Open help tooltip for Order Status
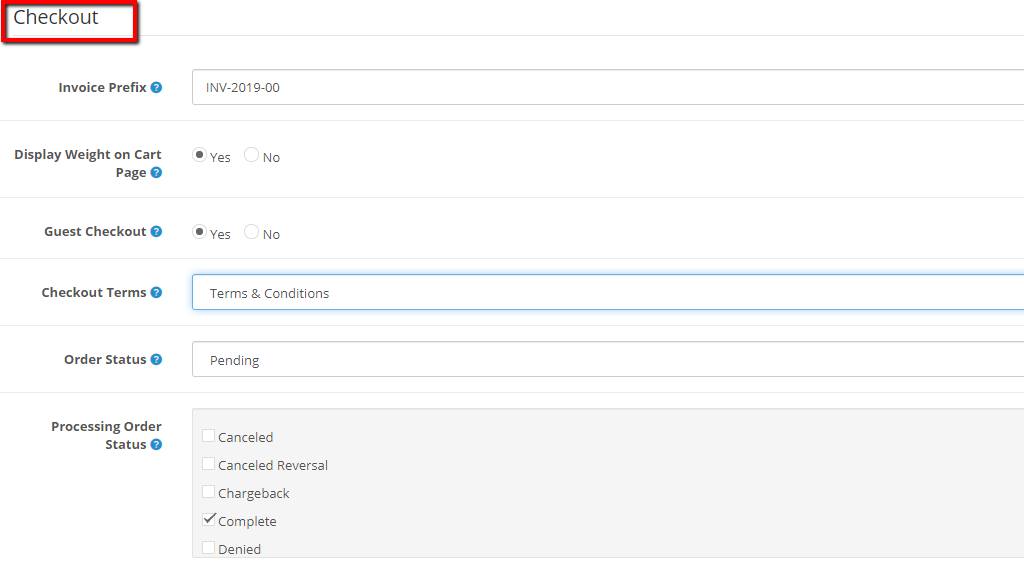Viewport: 1024px width, 576px height. point(156,359)
